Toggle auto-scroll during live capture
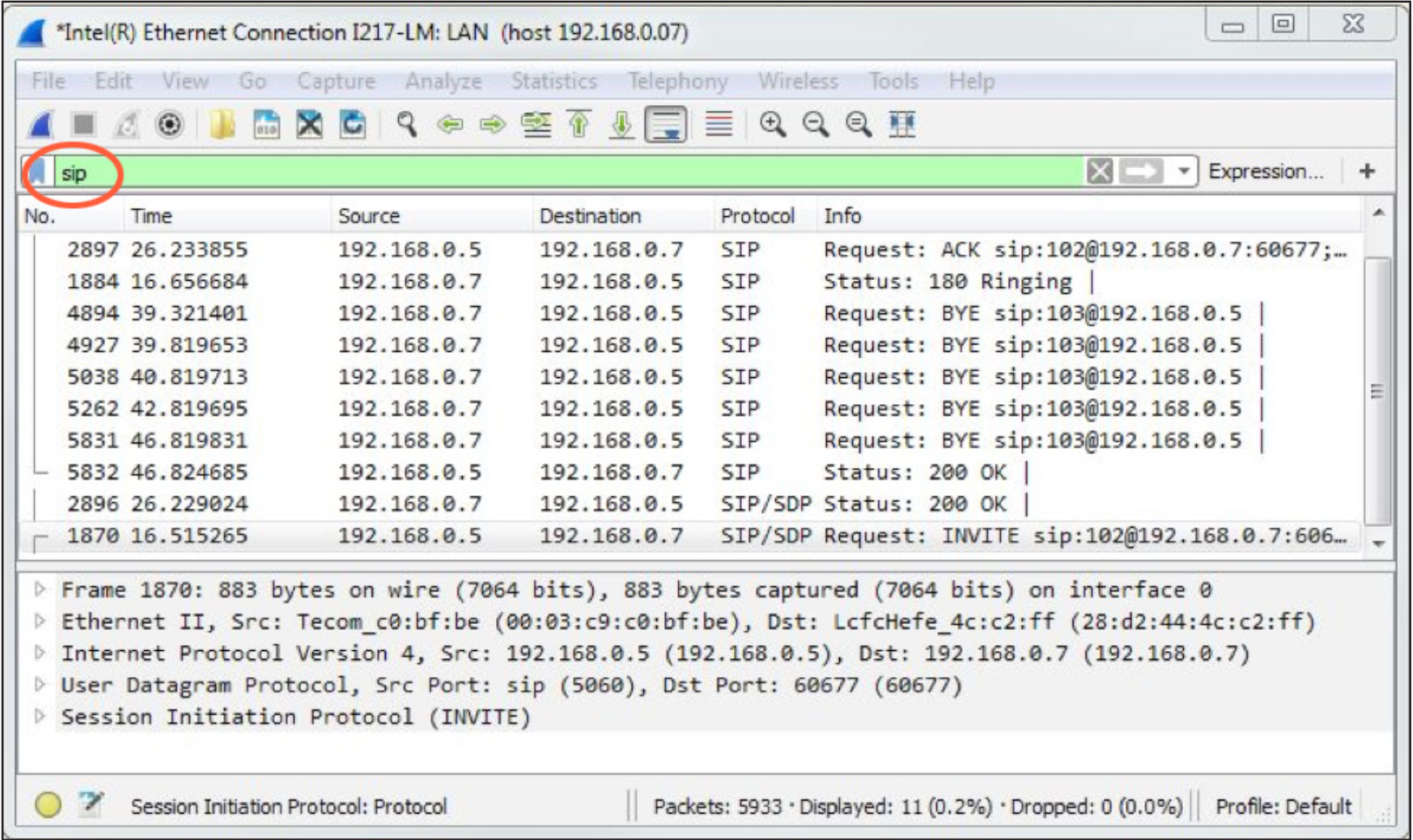The image size is (1413, 840). coord(667,124)
